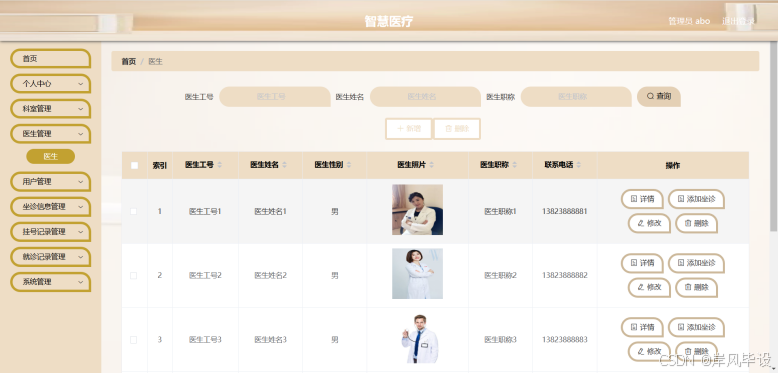Click the 医生姓名3 cell
778x374 pixels.
point(270,340)
